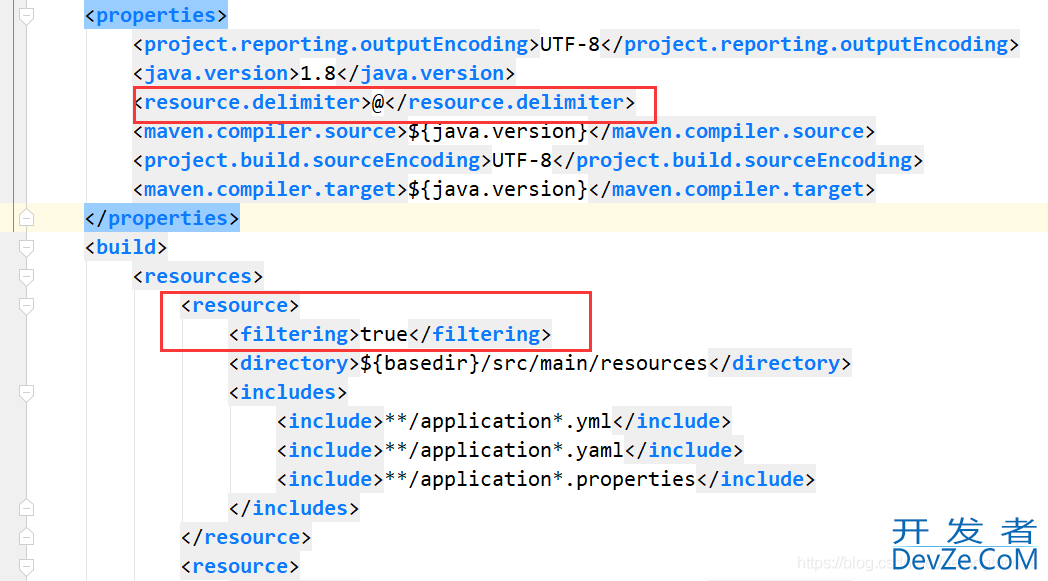The height and width of the screenshot is (581, 1048).
Task: Click the 1.8 value in java.version
Action: [318, 74]
